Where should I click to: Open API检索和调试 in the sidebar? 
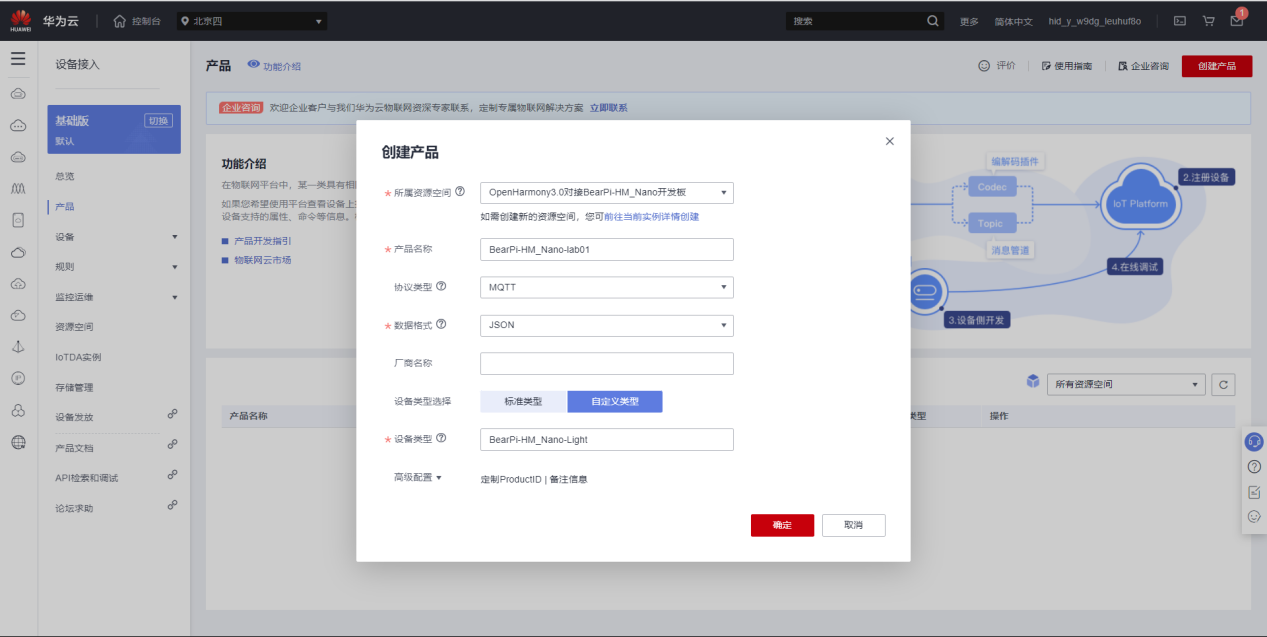(86, 478)
